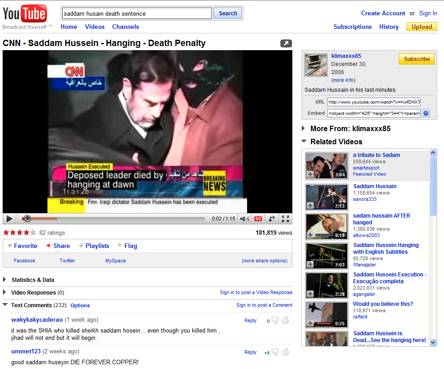This screenshot has width=444, height=369.
Task: Add 'a tribute to Sadam' to queue
Action: (x=310, y=174)
